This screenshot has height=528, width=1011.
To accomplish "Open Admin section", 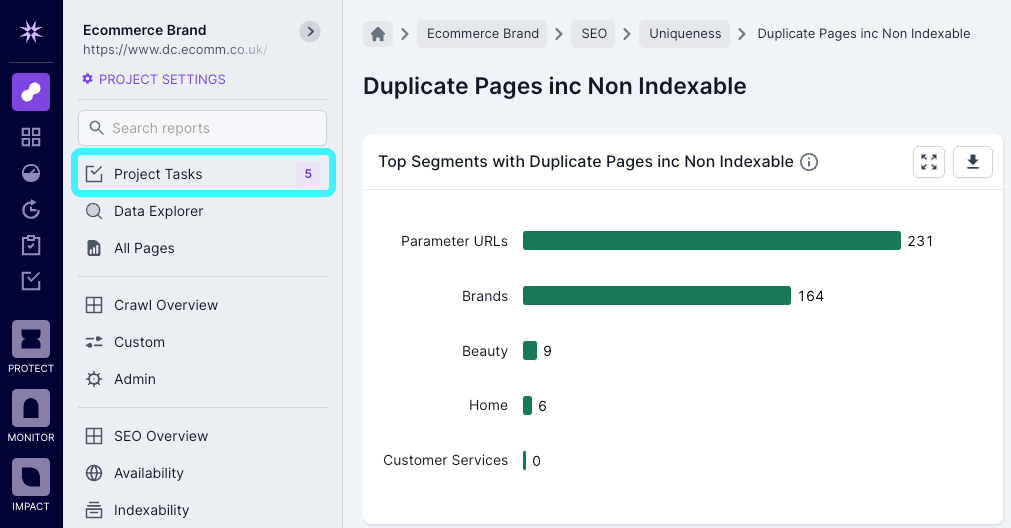I will click(202, 379).
